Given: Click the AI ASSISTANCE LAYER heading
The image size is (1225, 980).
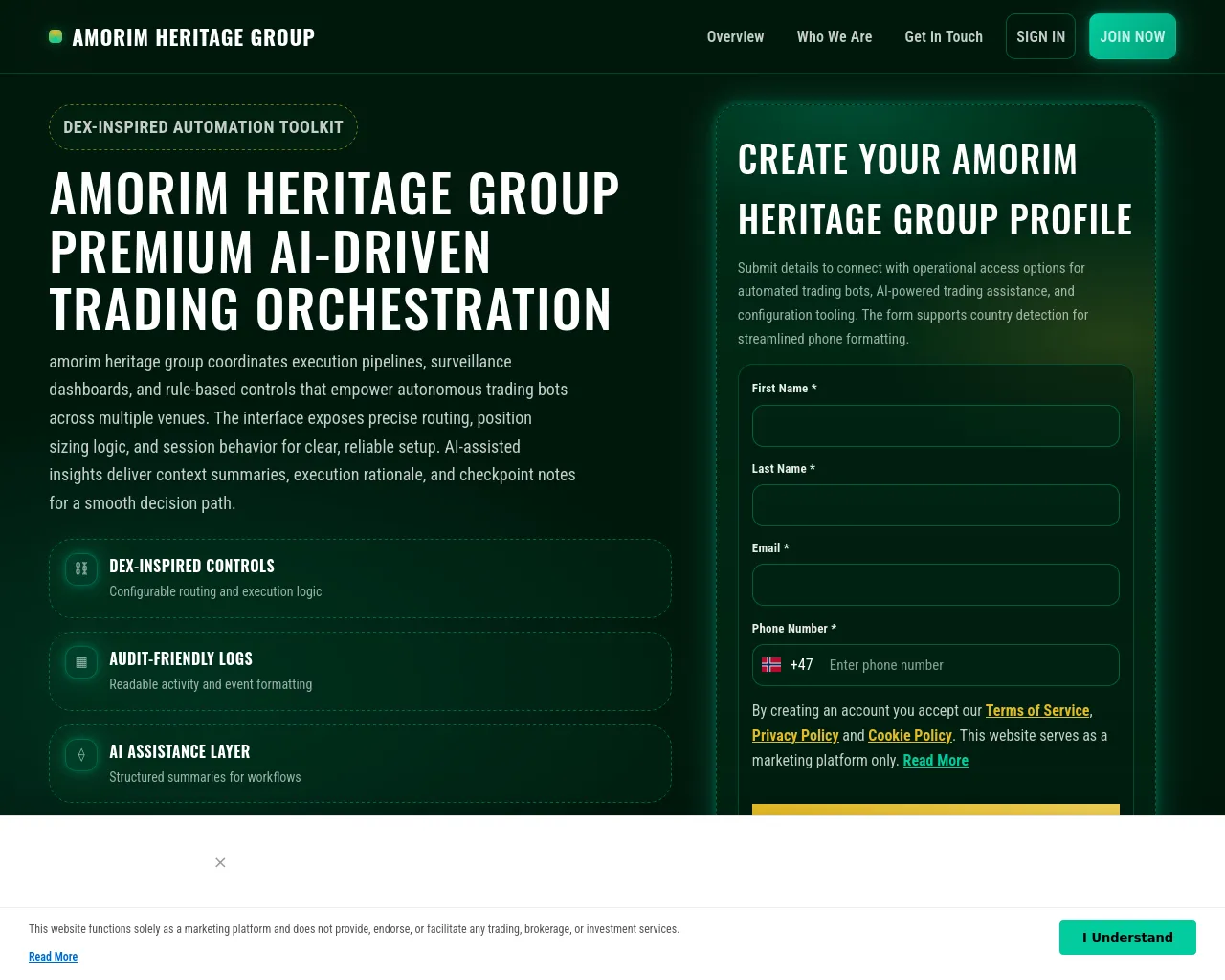Looking at the screenshot, I should coord(179,751).
